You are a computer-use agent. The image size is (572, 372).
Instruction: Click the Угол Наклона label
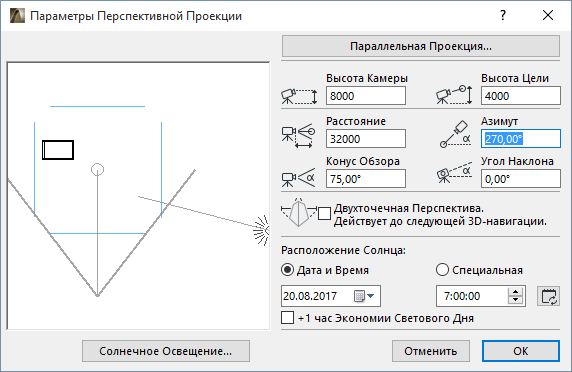click(517, 161)
